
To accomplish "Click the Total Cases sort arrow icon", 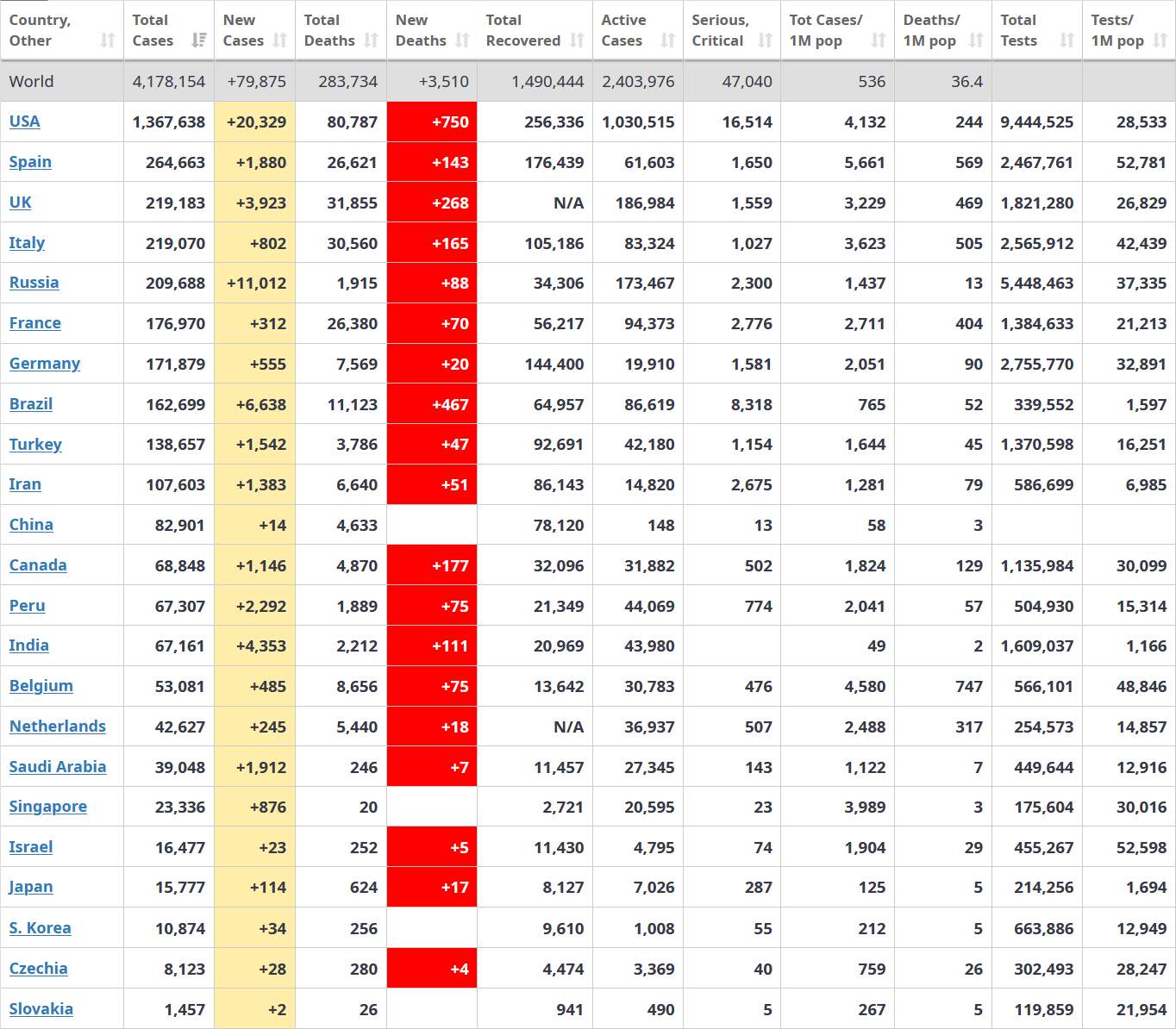I will click(x=199, y=41).
